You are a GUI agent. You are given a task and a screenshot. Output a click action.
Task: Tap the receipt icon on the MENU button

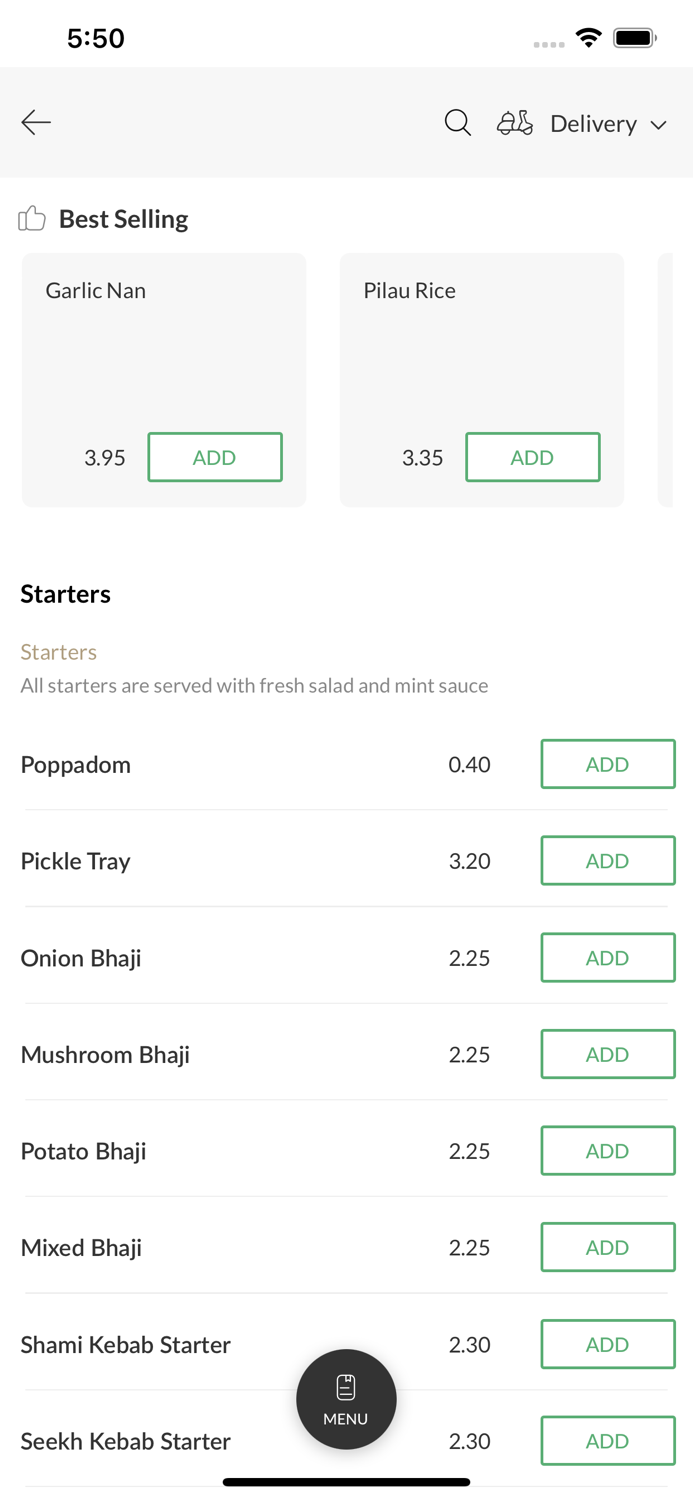coord(346,1386)
